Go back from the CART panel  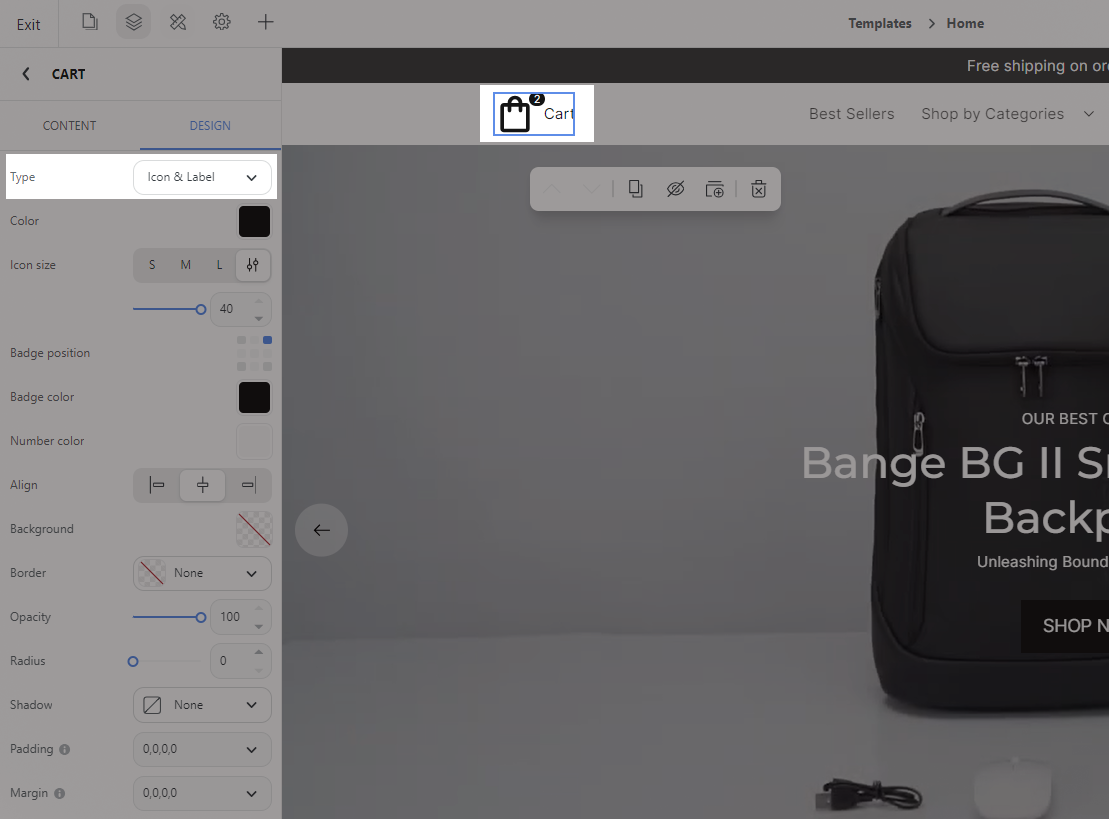pyautogui.click(x=26, y=74)
